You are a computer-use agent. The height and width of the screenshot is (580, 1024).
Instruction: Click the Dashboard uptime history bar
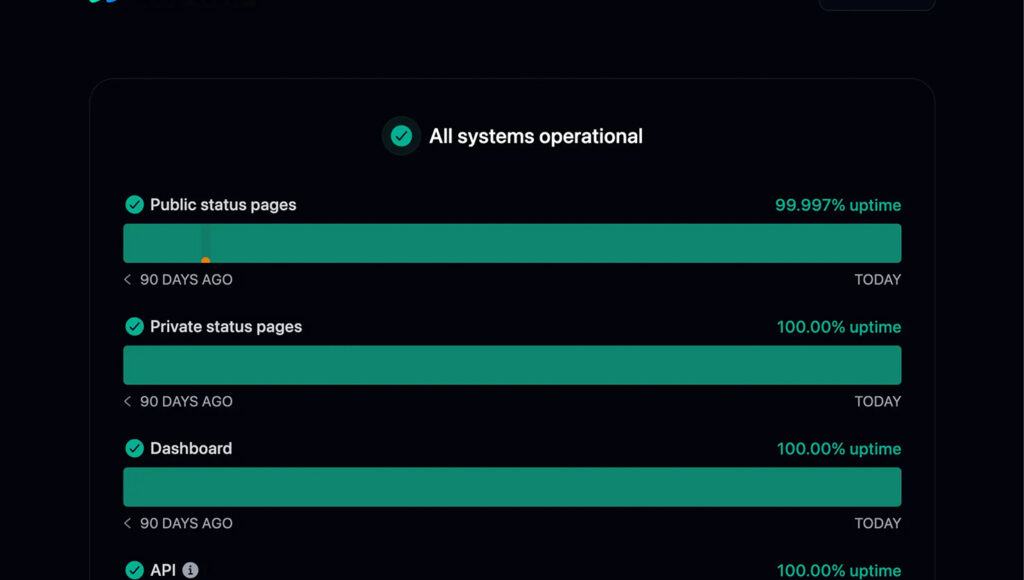tap(512, 487)
